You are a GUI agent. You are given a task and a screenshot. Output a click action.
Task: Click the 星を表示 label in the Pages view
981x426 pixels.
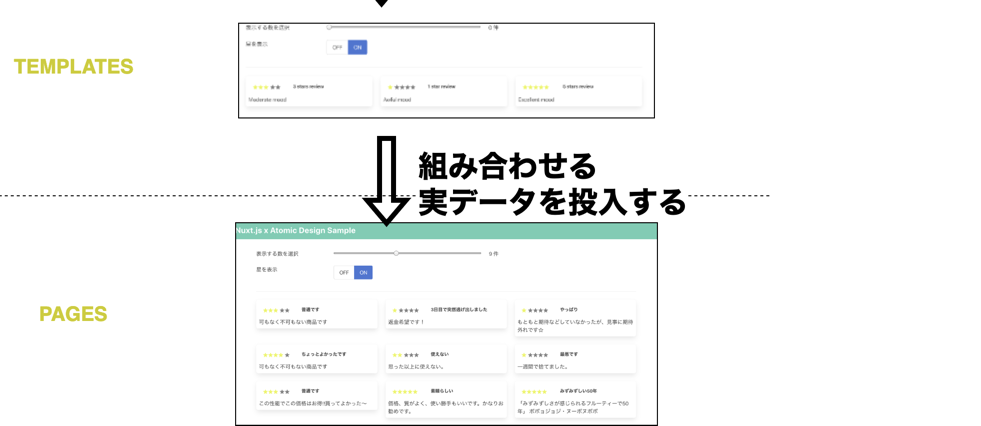[x=267, y=270]
